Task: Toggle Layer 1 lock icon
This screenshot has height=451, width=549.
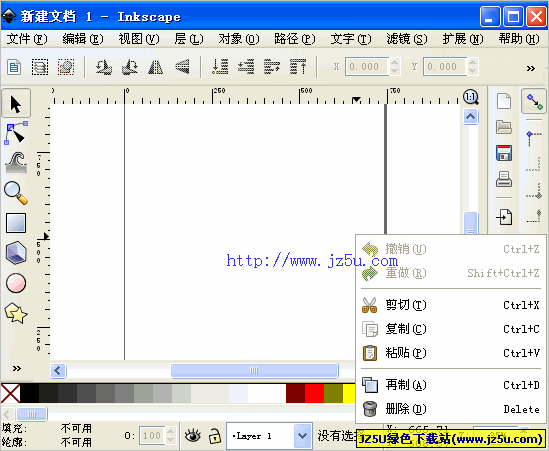Action: tap(215, 436)
